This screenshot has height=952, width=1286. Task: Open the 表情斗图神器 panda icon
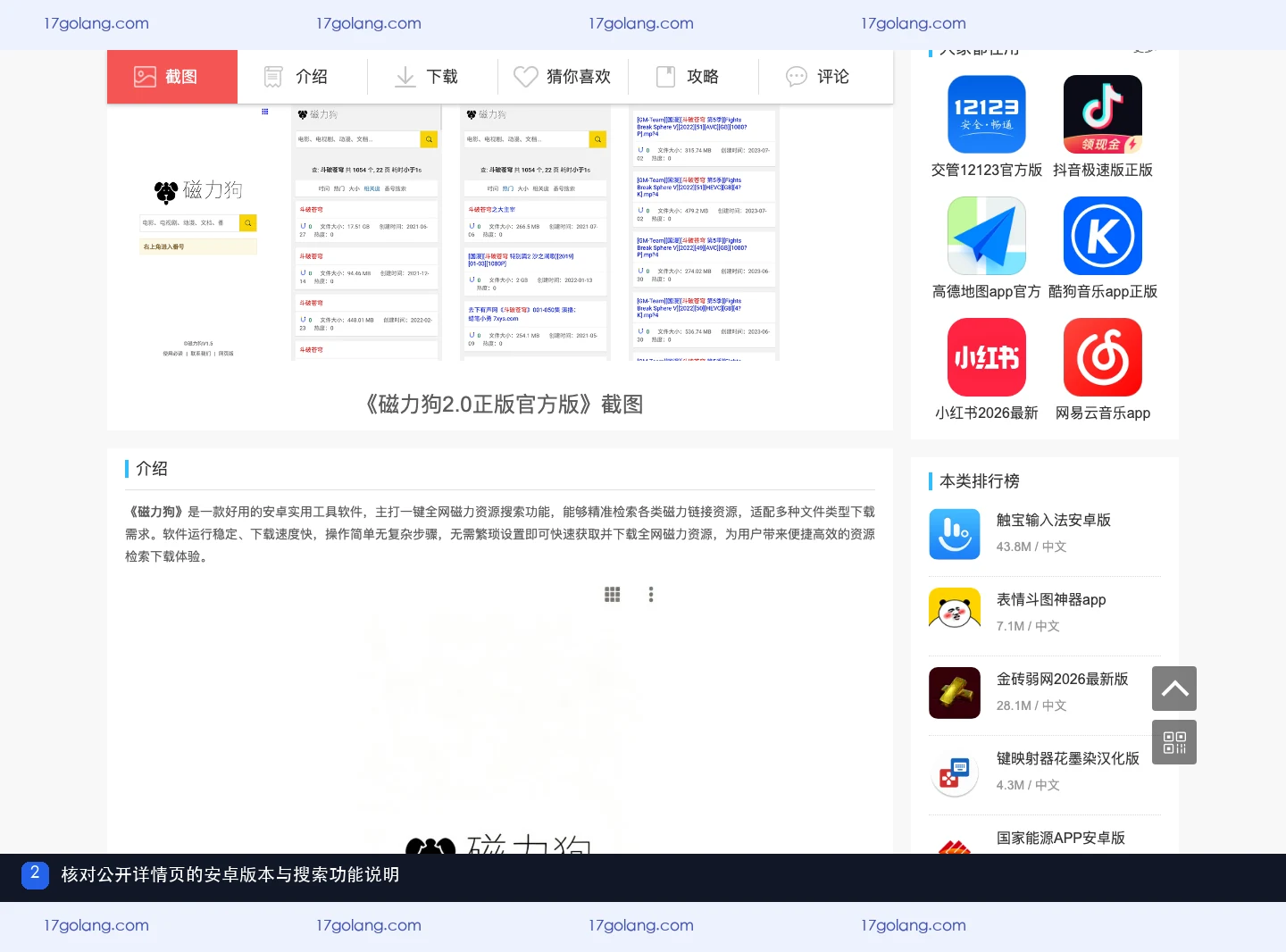955,614
